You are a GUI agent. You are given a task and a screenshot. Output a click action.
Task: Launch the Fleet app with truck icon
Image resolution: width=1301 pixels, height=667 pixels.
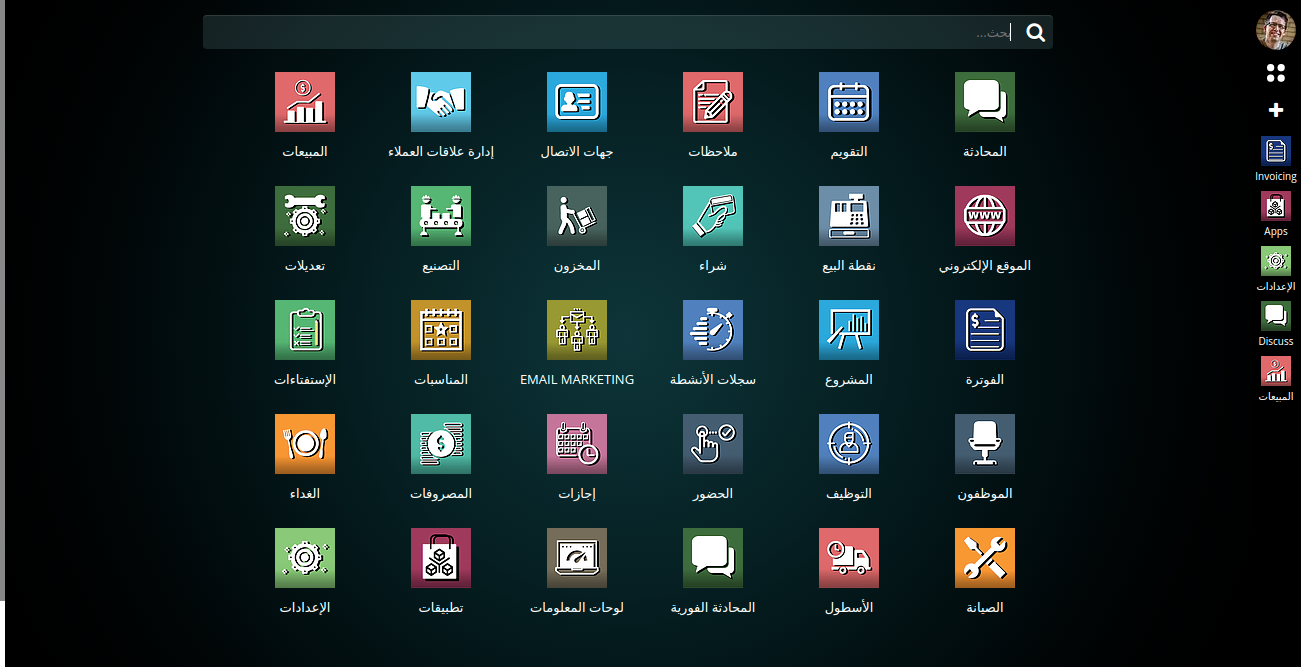coord(848,558)
